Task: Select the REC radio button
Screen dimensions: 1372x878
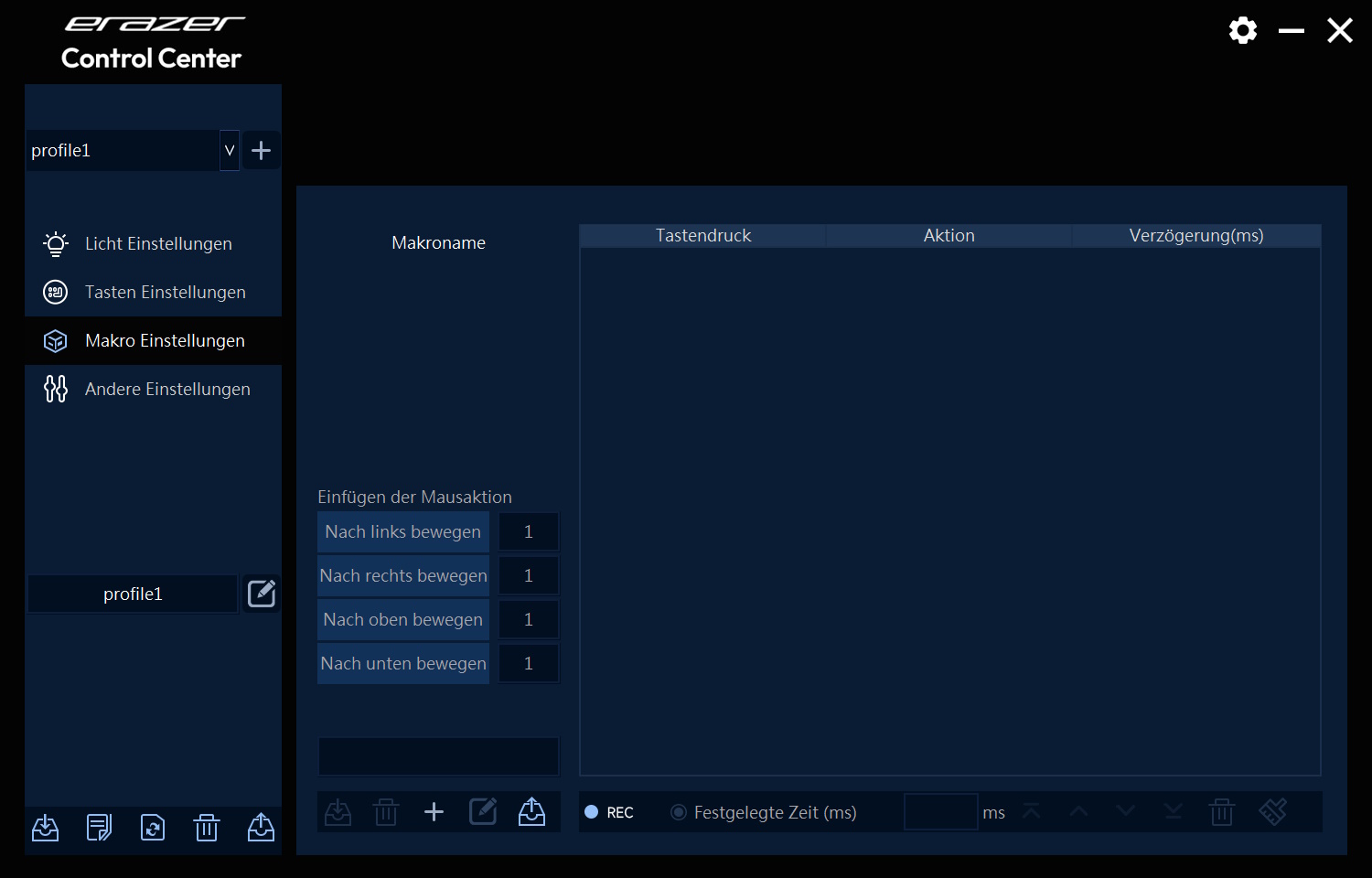Action: point(592,812)
